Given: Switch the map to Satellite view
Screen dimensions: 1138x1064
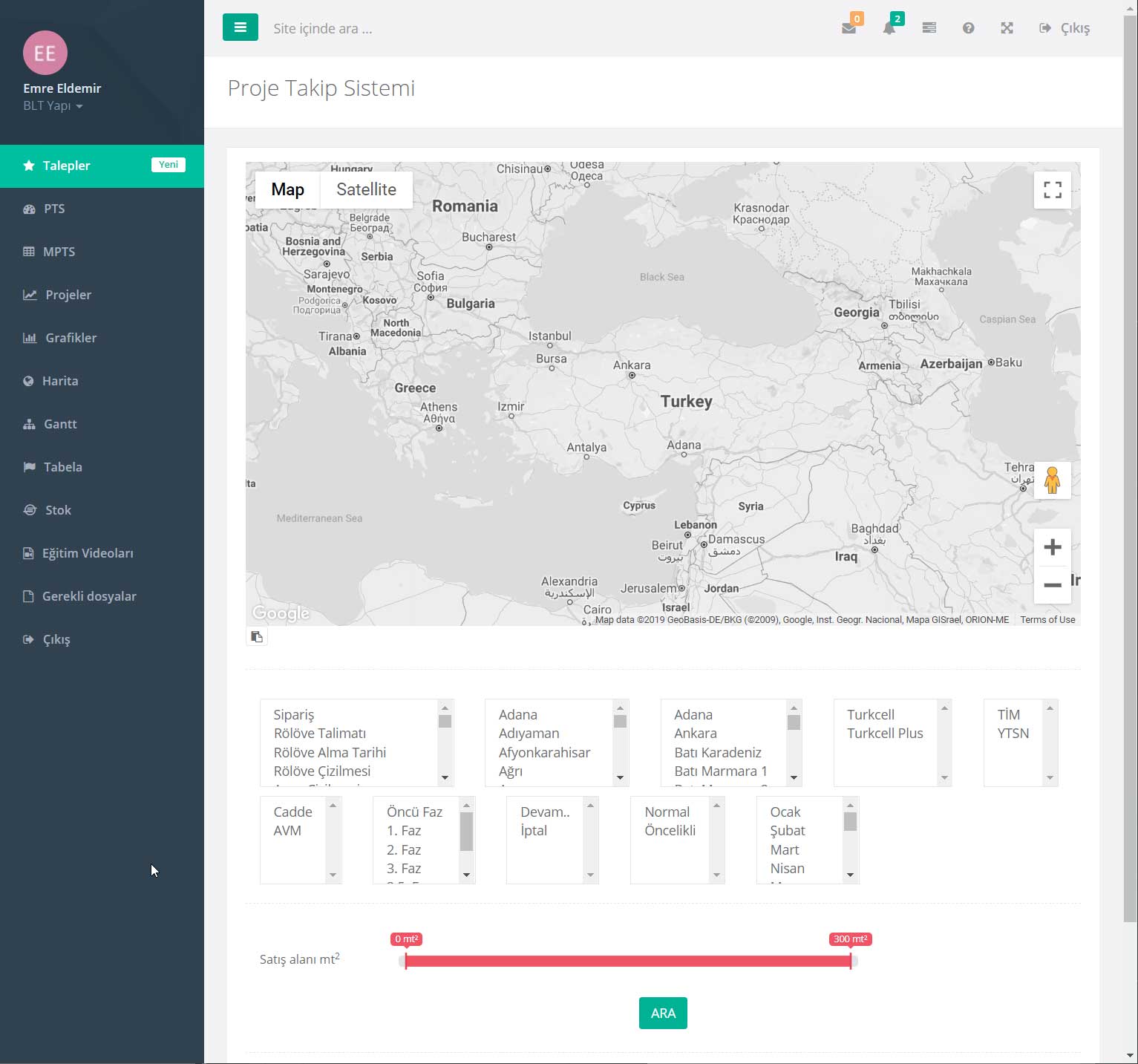Looking at the screenshot, I should pyautogui.click(x=366, y=189).
